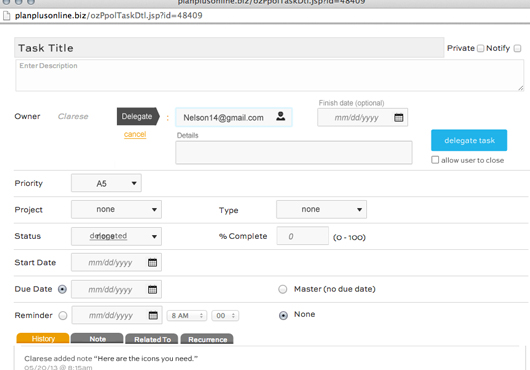Switch to the Related To tab

152,339
